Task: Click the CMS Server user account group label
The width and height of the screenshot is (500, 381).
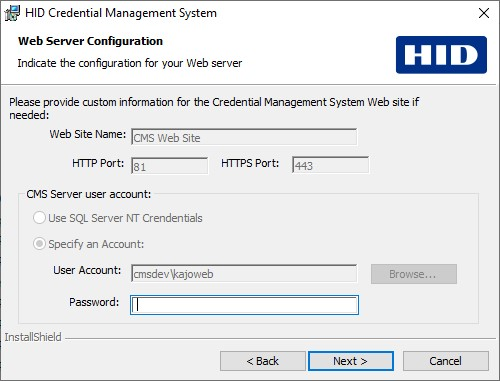Action: pyautogui.click(x=89, y=194)
